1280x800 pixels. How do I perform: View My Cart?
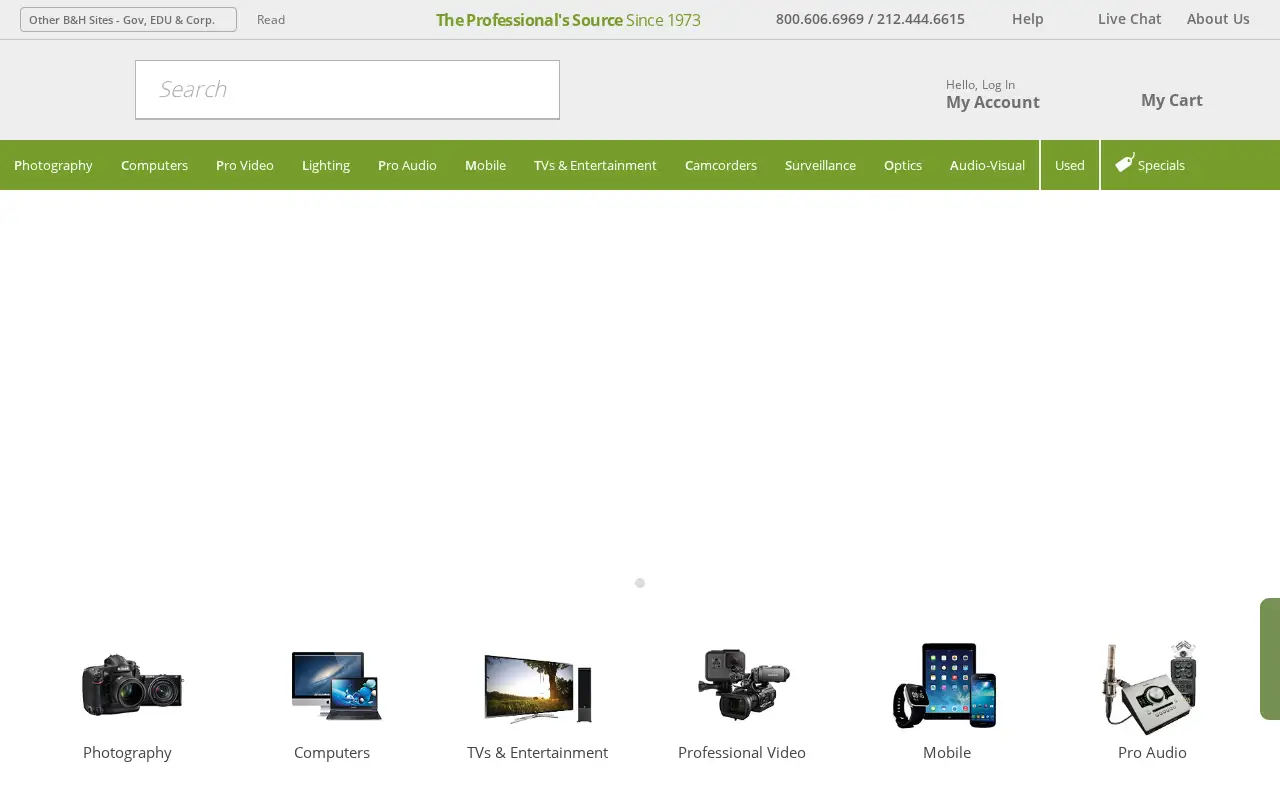pos(1172,100)
